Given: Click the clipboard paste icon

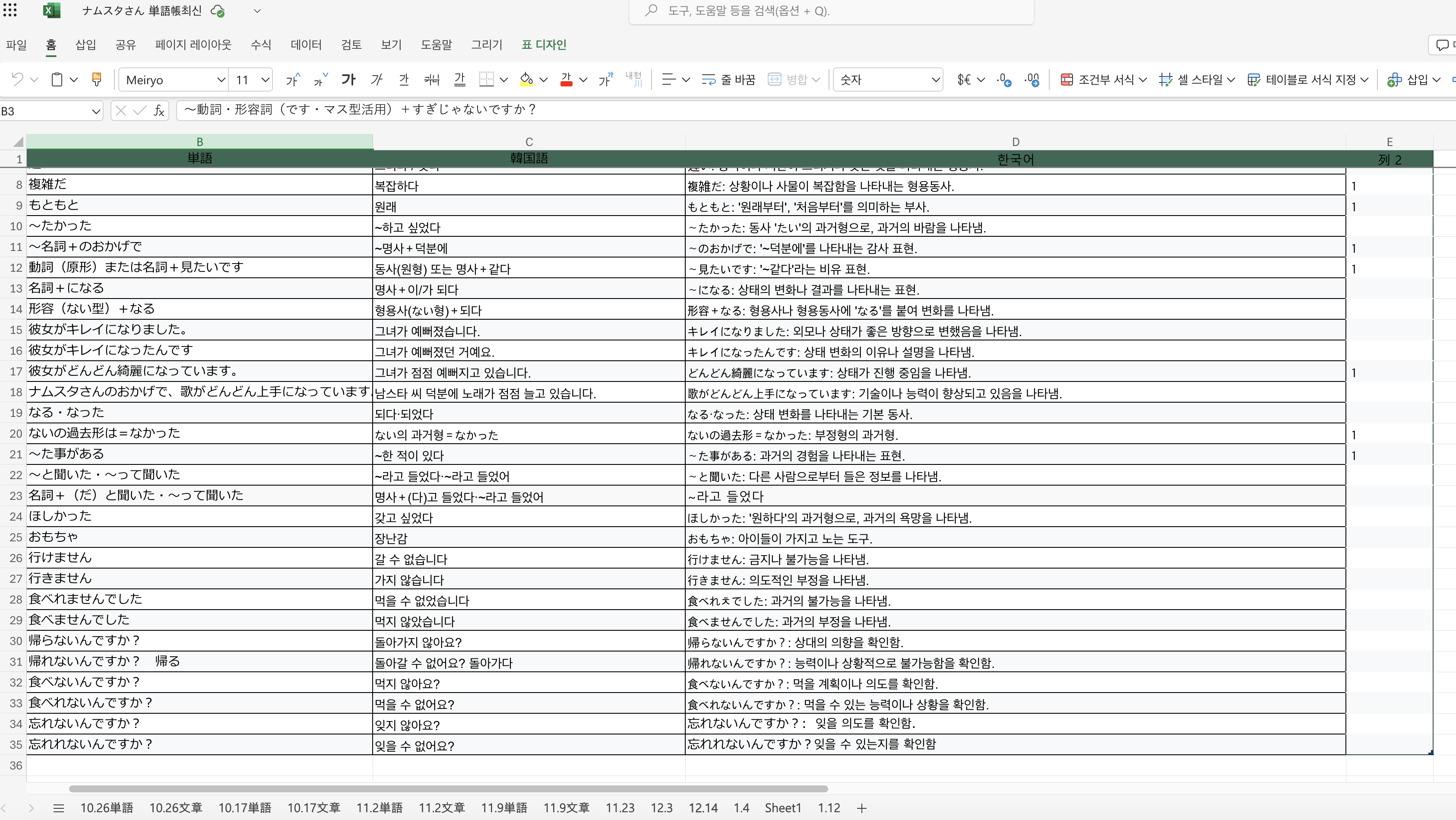Looking at the screenshot, I should tap(57, 80).
